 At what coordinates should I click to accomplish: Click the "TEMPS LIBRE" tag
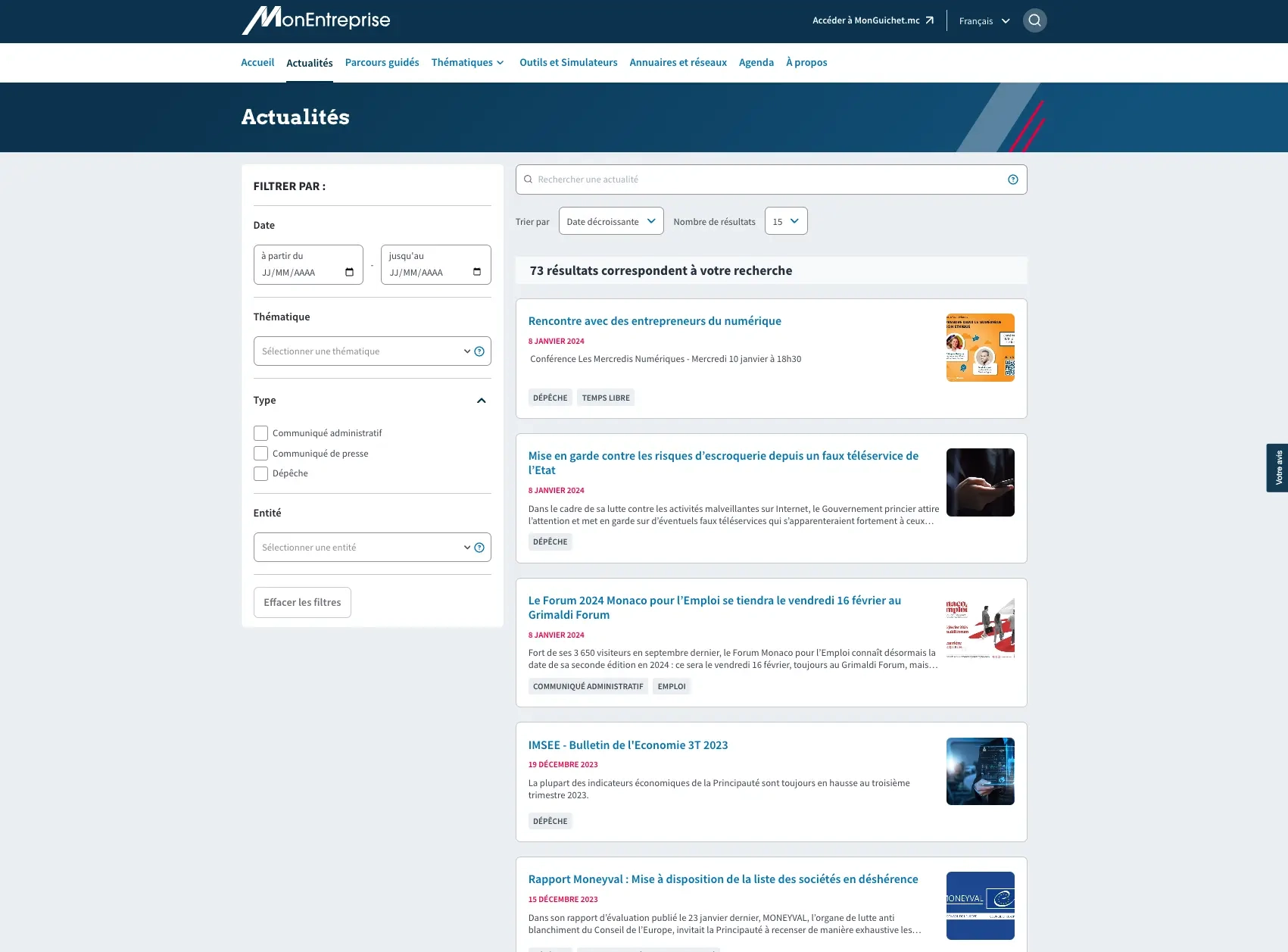[606, 398]
